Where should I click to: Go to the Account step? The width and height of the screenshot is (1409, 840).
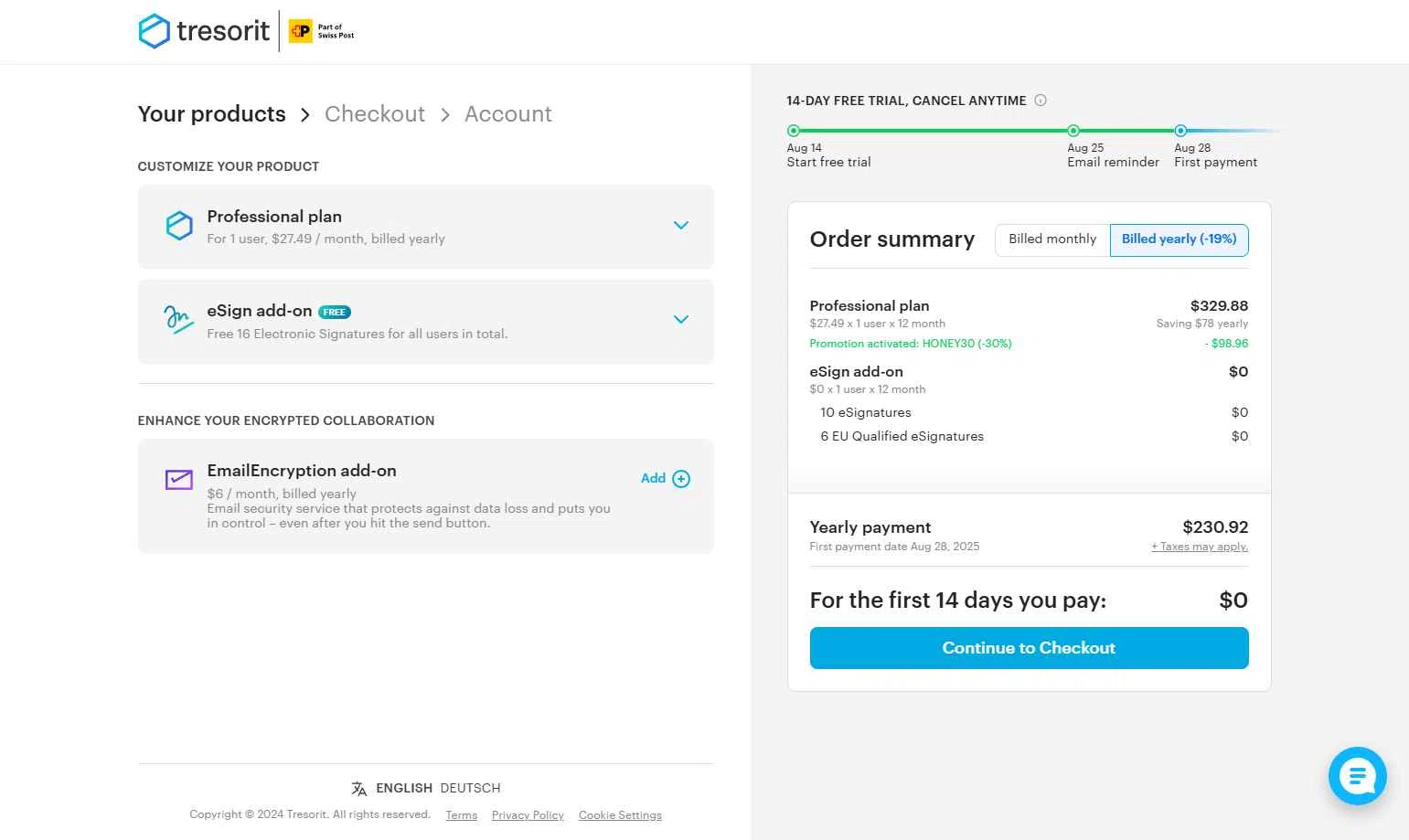[508, 114]
